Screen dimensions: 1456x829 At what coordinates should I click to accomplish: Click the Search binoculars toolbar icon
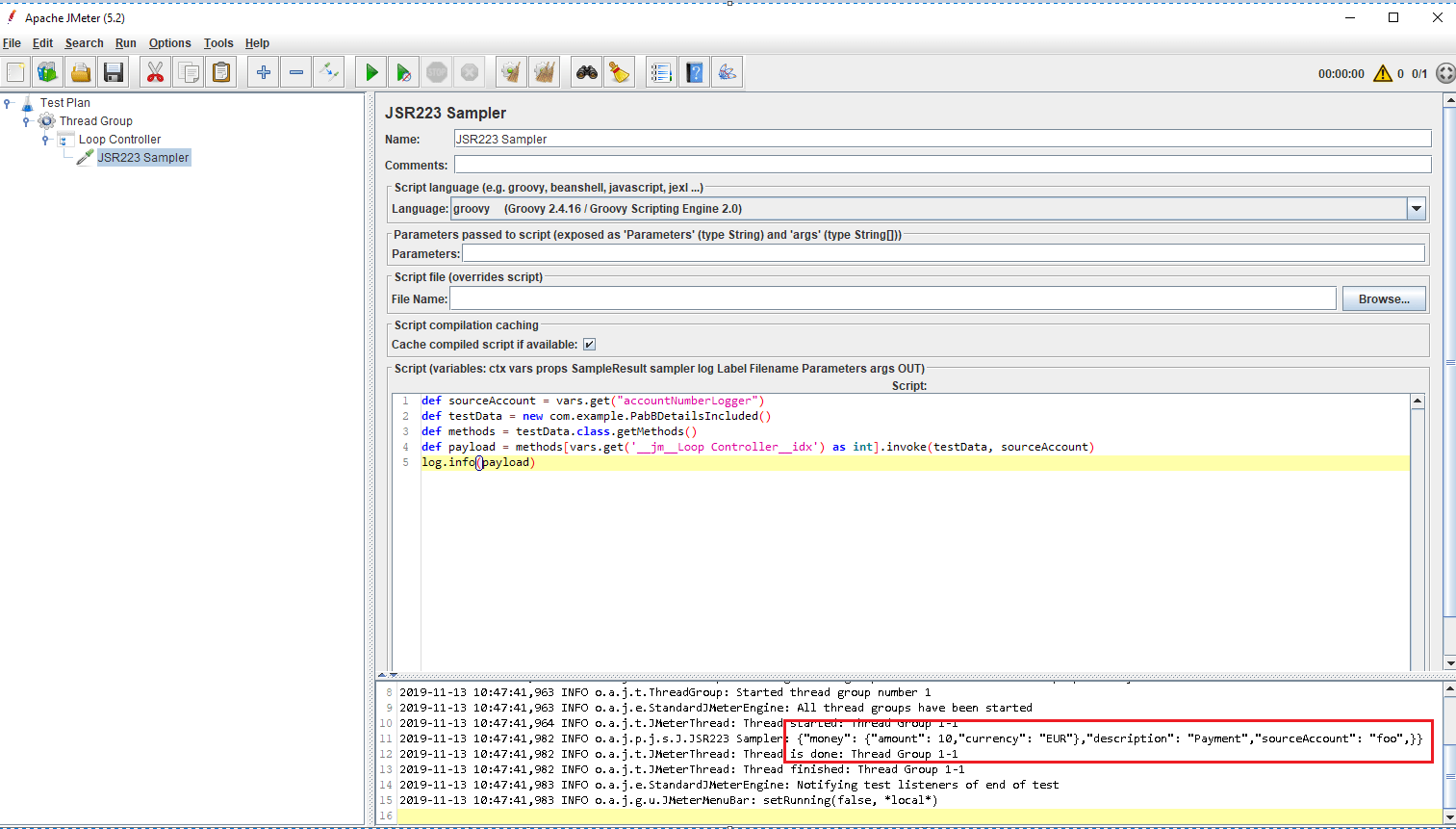pos(587,72)
